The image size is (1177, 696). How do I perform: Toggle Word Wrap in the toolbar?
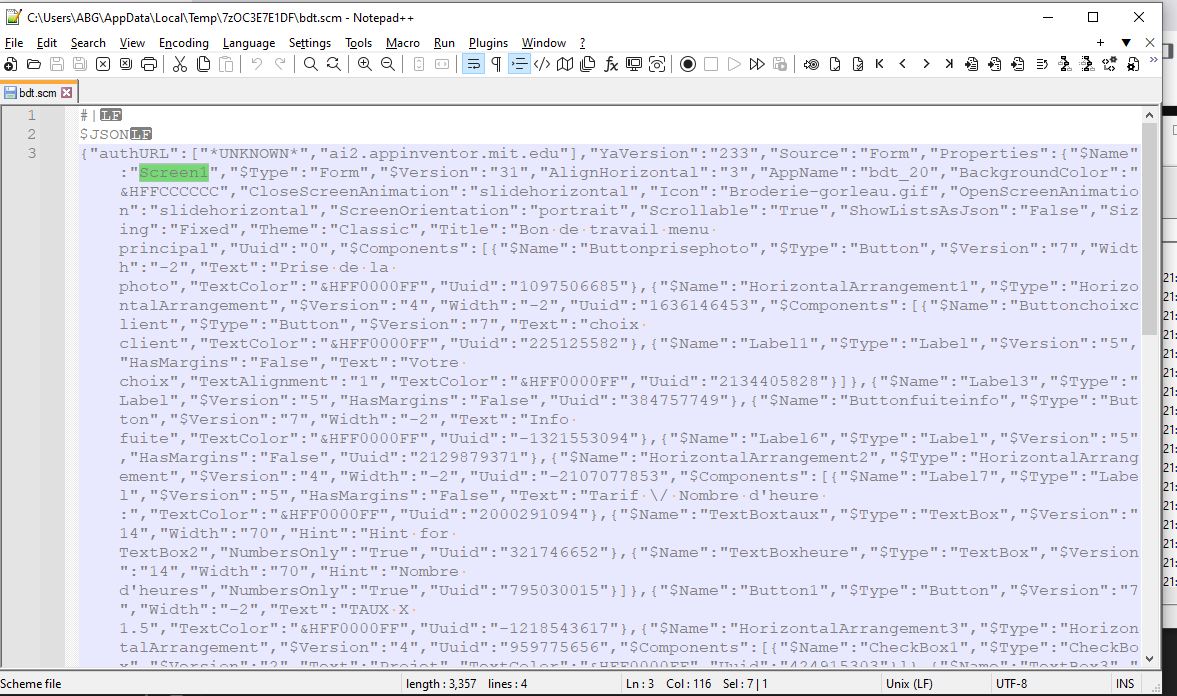click(x=473, y=64)
